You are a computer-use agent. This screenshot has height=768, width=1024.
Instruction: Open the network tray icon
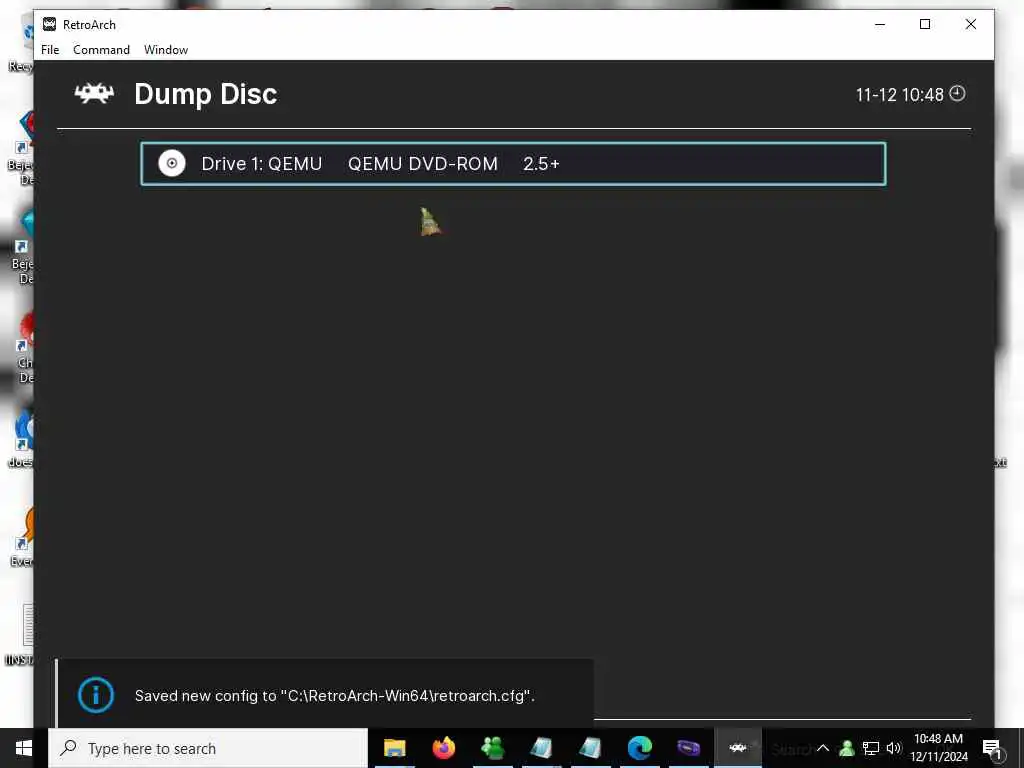871,748
